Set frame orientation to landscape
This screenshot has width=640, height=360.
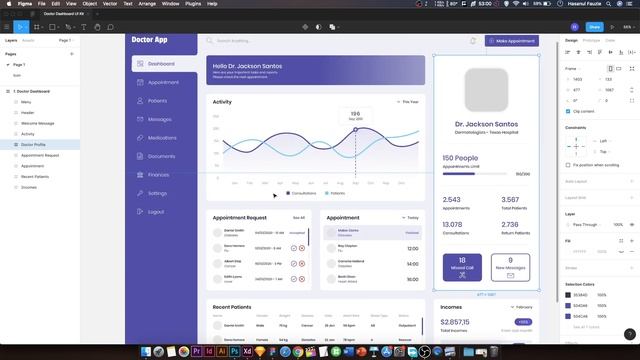tap(619, 69)
